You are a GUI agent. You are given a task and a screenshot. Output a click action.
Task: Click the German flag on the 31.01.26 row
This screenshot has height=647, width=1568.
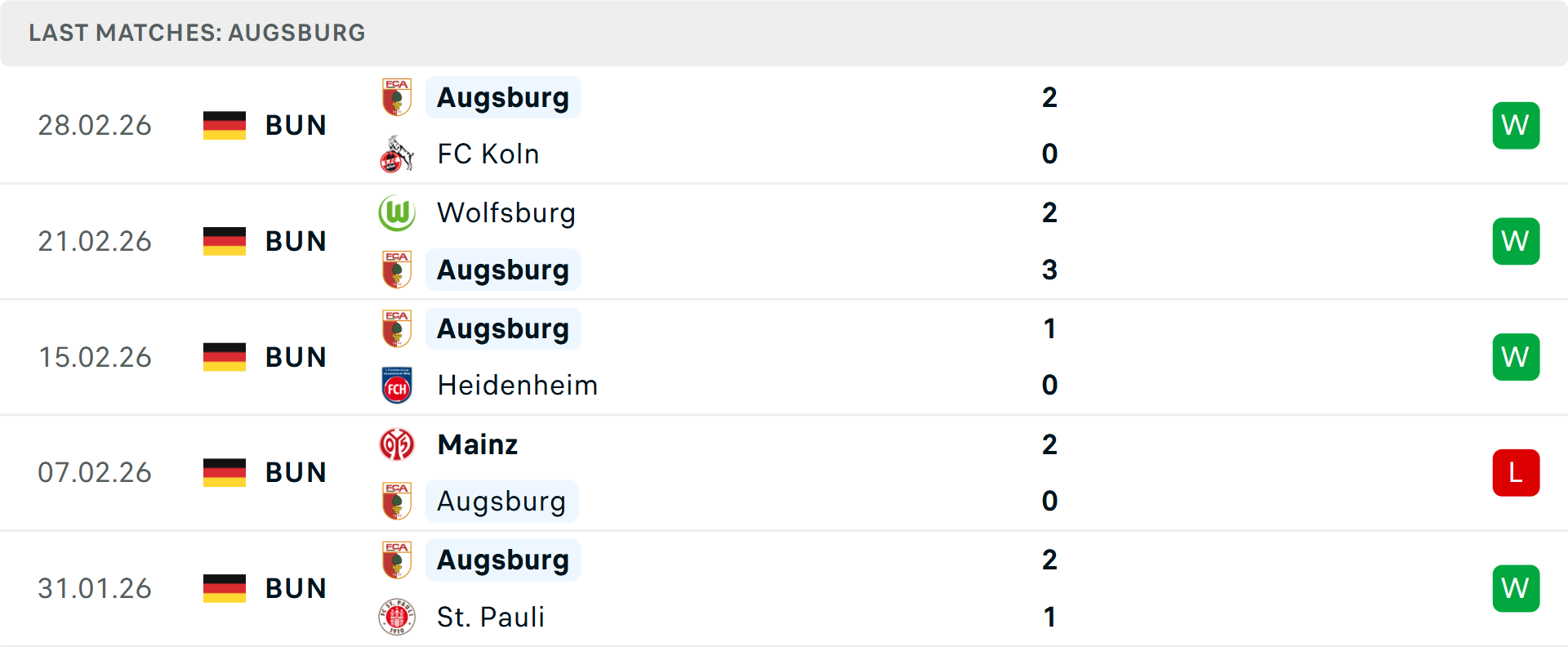tap(224, 588)
